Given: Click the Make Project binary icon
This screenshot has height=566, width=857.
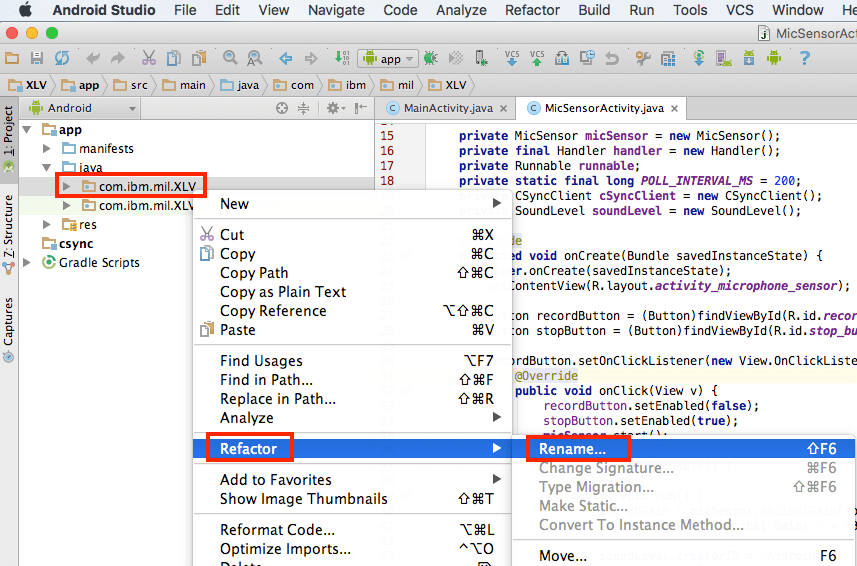Looking at the screenshot, I should (x=342, y=57).
